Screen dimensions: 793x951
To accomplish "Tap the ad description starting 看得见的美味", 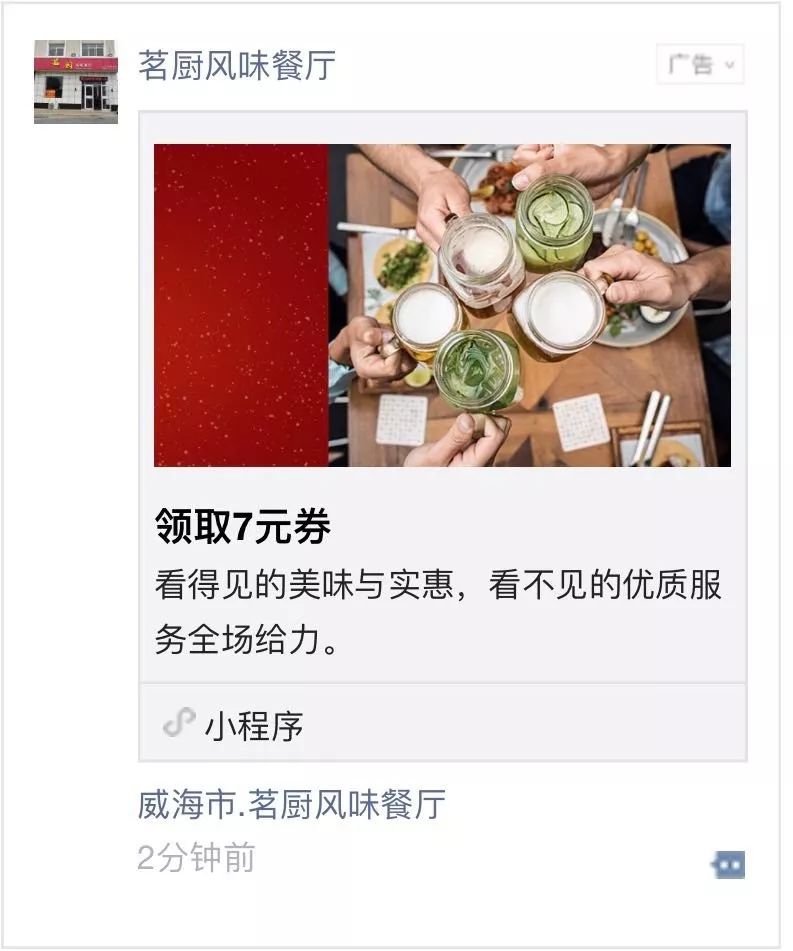I will click(438, 612).
